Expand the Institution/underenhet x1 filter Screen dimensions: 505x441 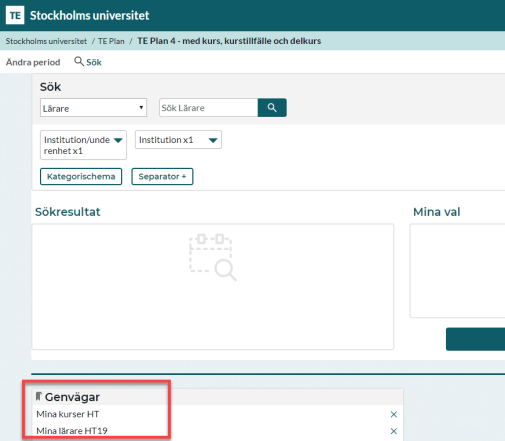click(x=83, y=145)
